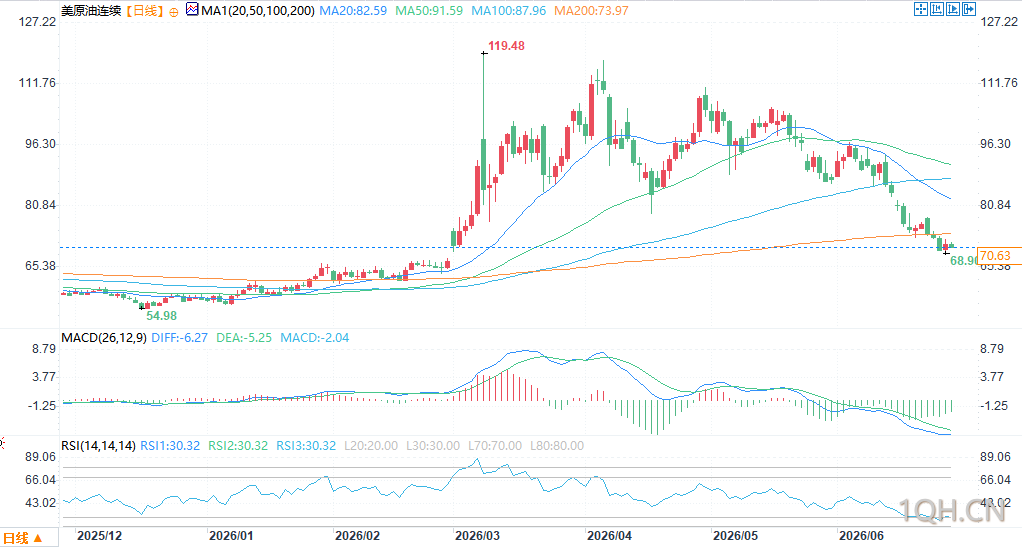Open MA1(20,50,100,200) indicator settings
This screenshot has width=1022, height=547.
(257, 11)
